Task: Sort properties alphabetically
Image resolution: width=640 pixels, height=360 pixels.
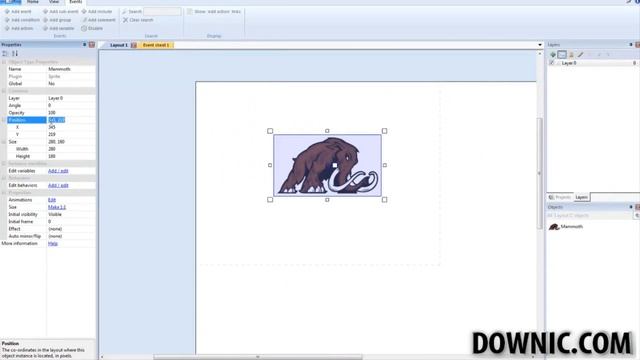Action: (x=15, y=53)
